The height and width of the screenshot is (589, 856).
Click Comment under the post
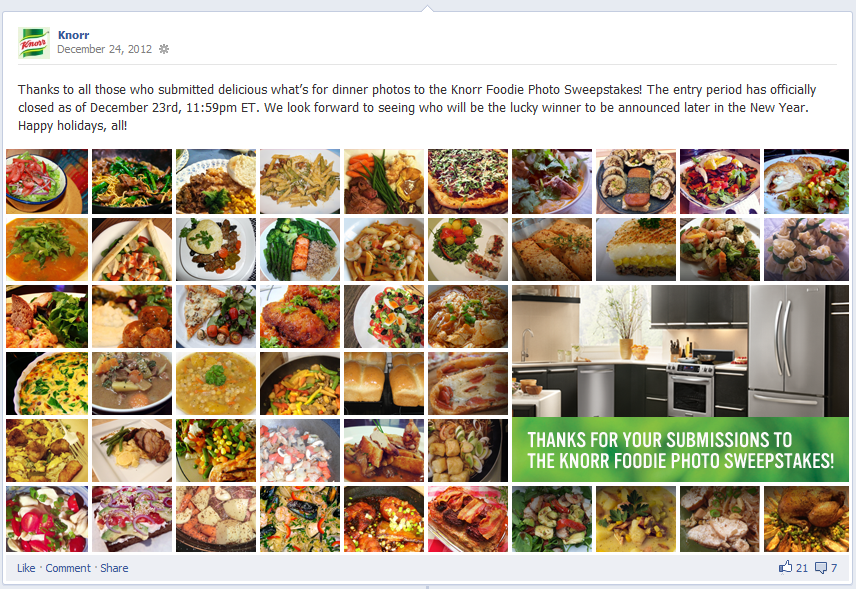click(68, 568)
